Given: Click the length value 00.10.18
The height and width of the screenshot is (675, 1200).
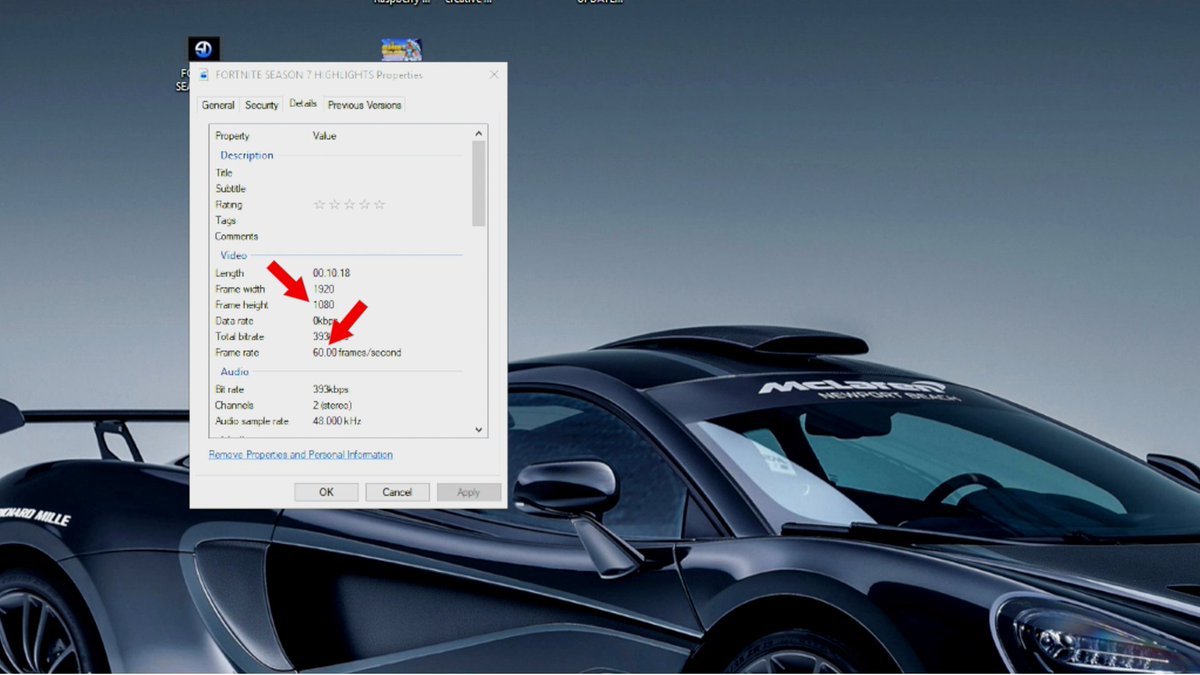Looking at the screenshot, I should (x=332, y=273).
